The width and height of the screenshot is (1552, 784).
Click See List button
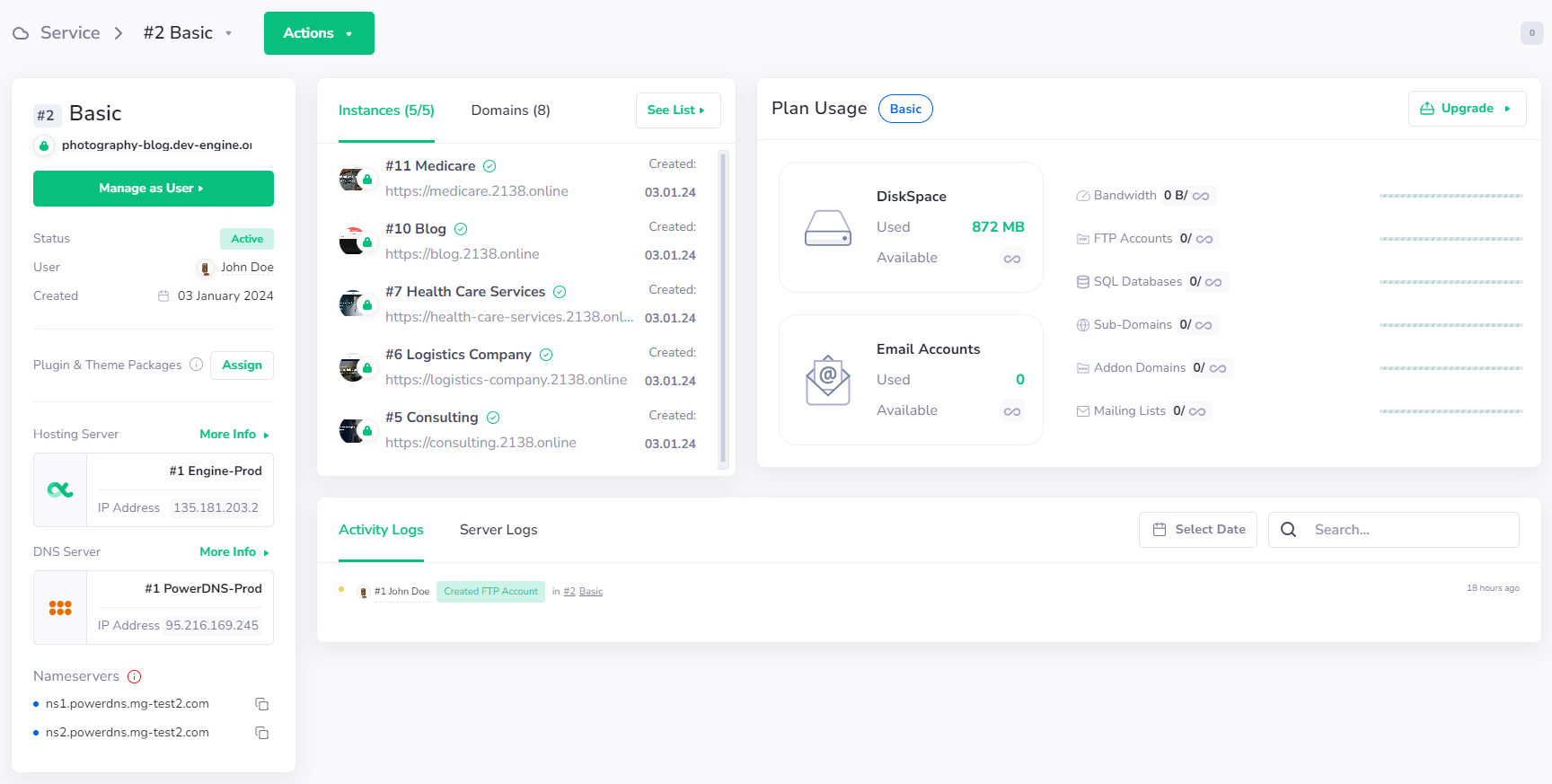click(x=678, y=110)
